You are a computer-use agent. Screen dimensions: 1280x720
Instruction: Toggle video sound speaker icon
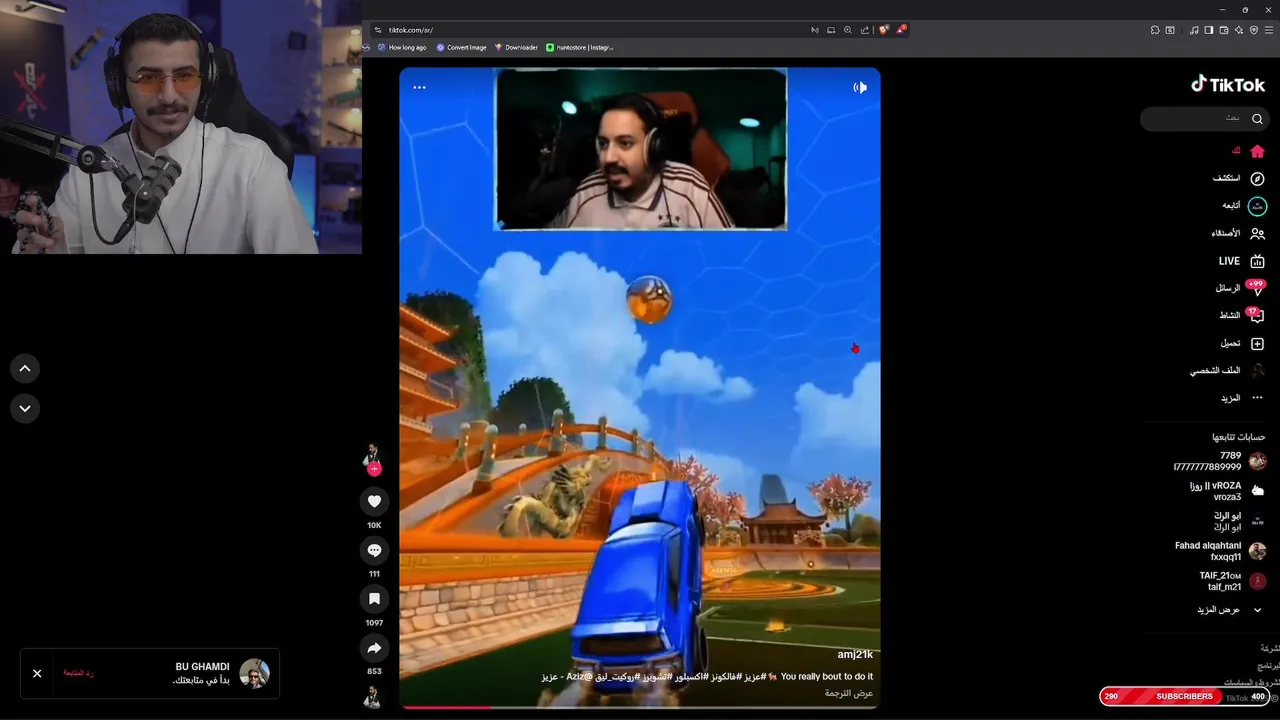860,87
